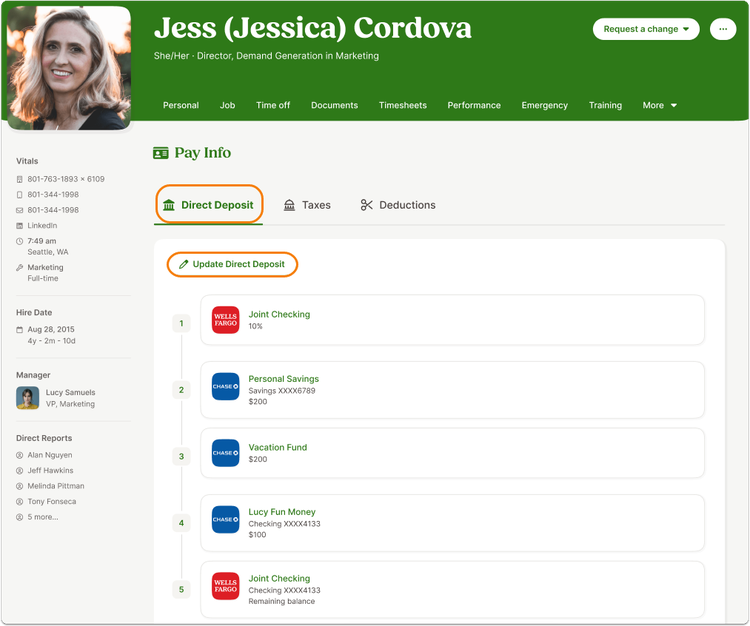This screenshot has height=626, width=750.
Task: Open the Lucy Fun Money account link
Action: [x=282, y=512]
